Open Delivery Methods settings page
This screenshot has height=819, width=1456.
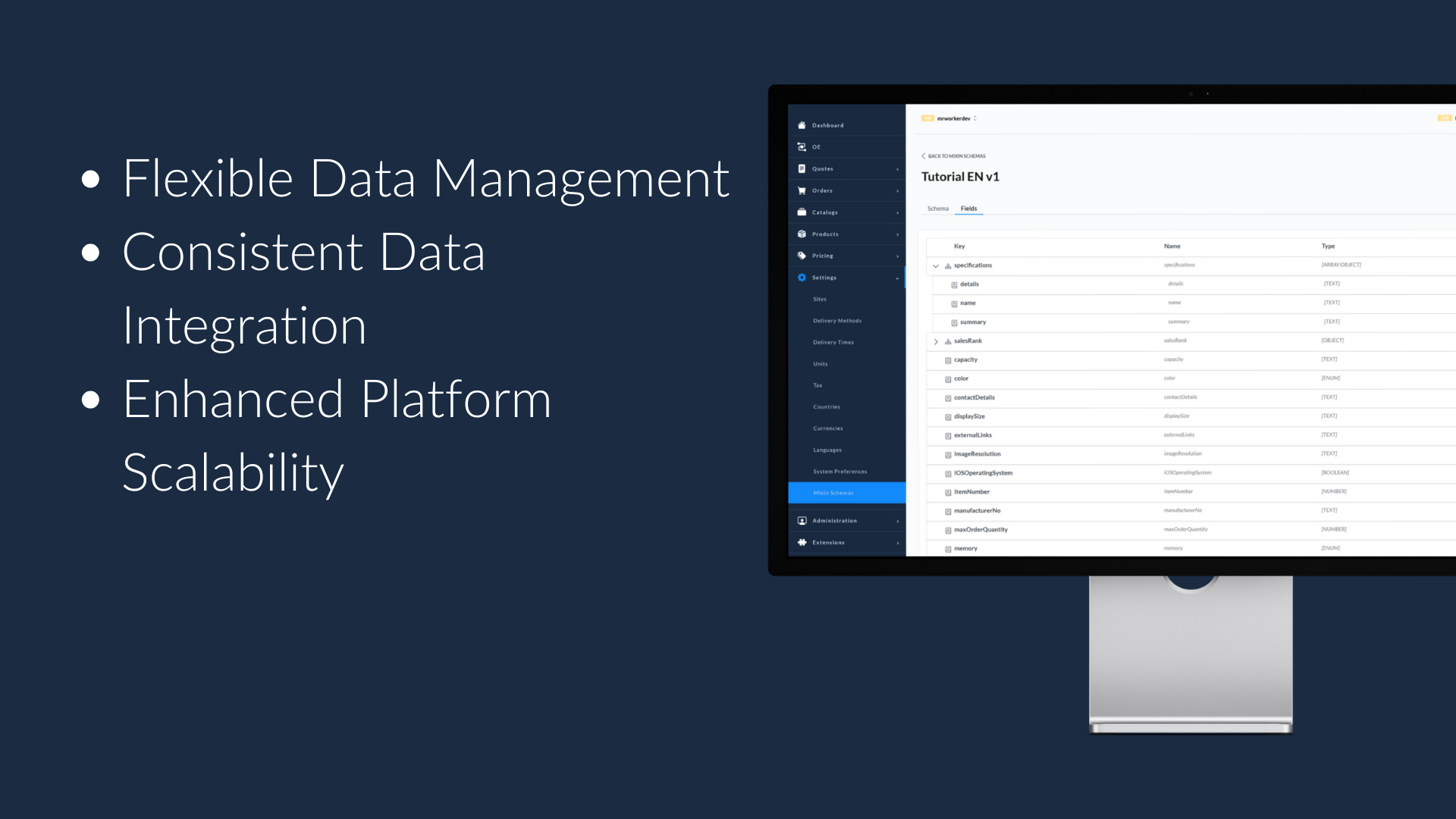coord(837,321)
